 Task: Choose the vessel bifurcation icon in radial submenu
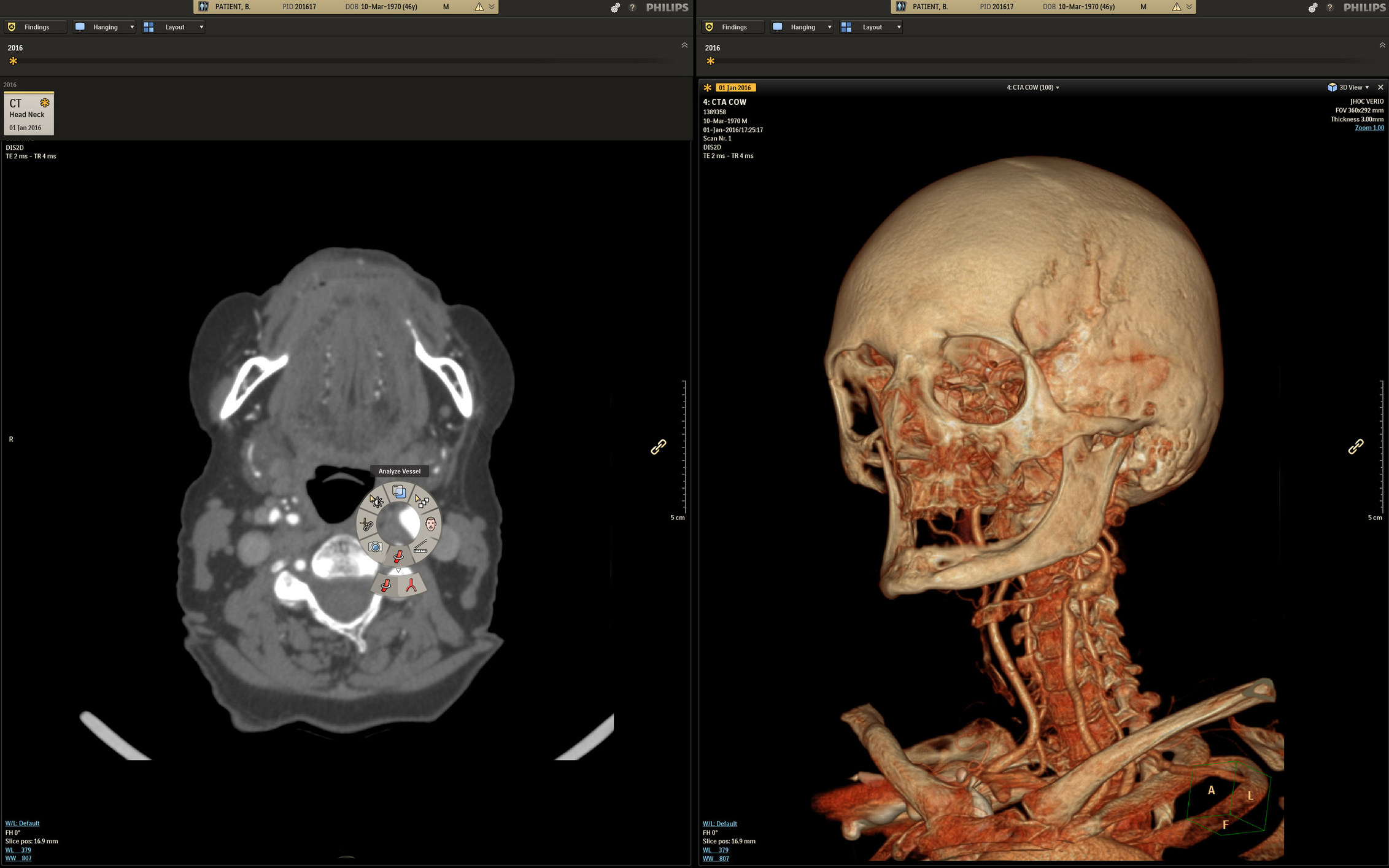pos(411,586)
